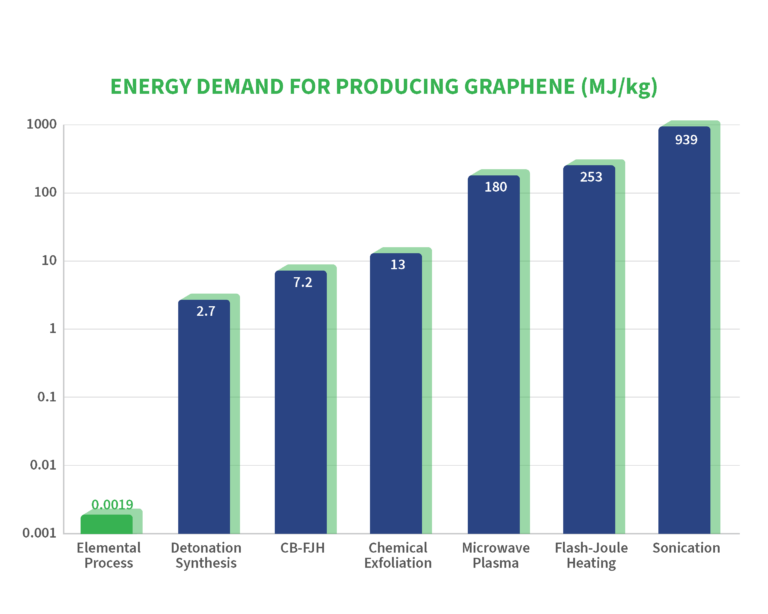Select the Detonation Synthesis bar

[x=204, y=417]
